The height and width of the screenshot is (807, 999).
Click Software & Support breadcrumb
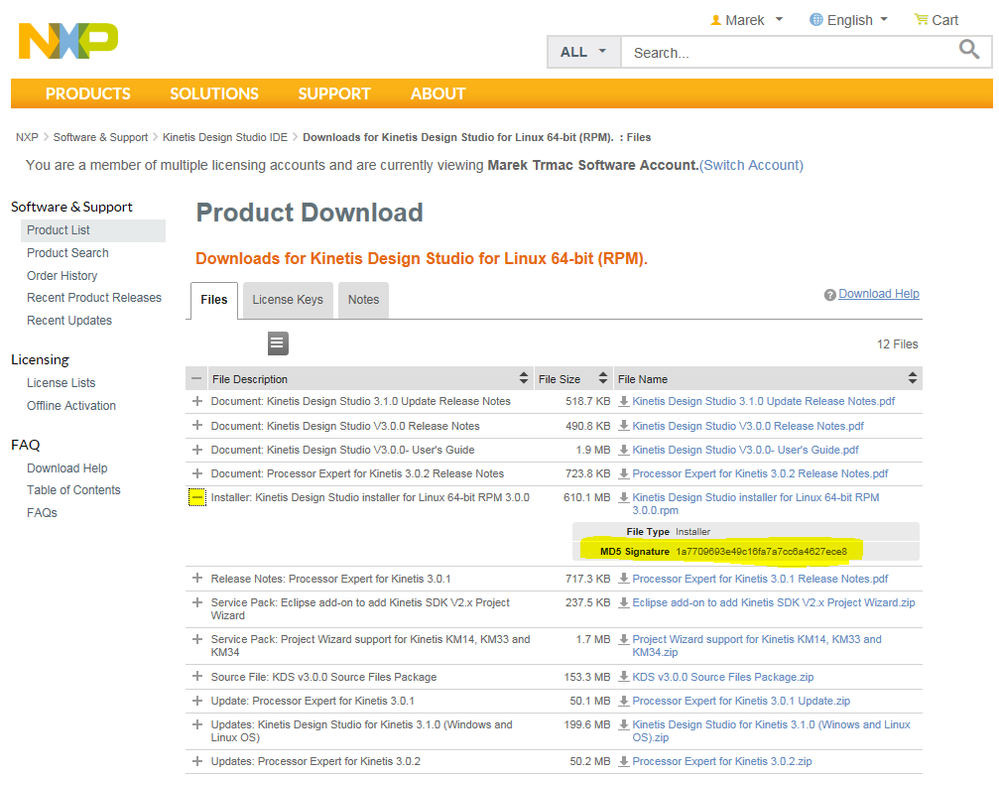[x=100, y=138]
